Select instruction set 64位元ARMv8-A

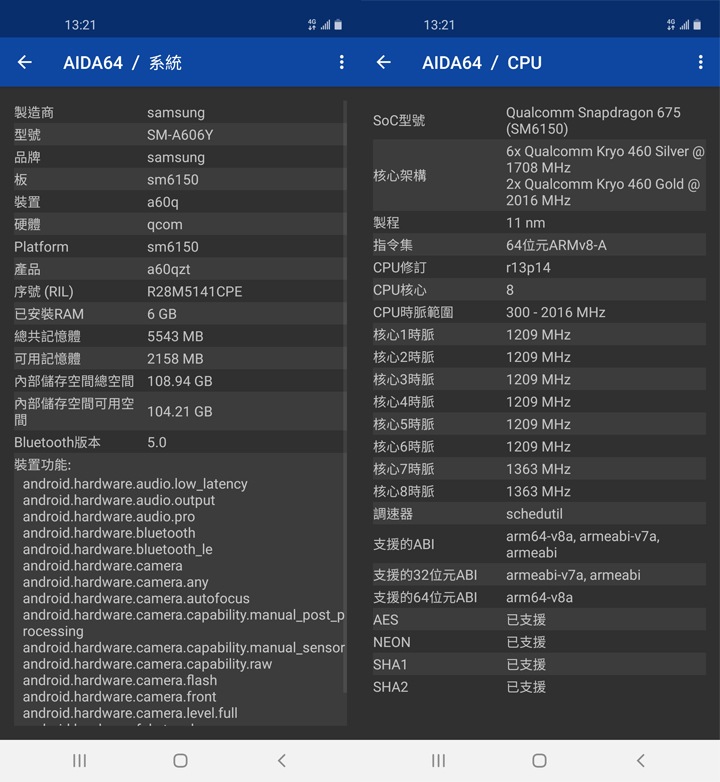(556, 245)
